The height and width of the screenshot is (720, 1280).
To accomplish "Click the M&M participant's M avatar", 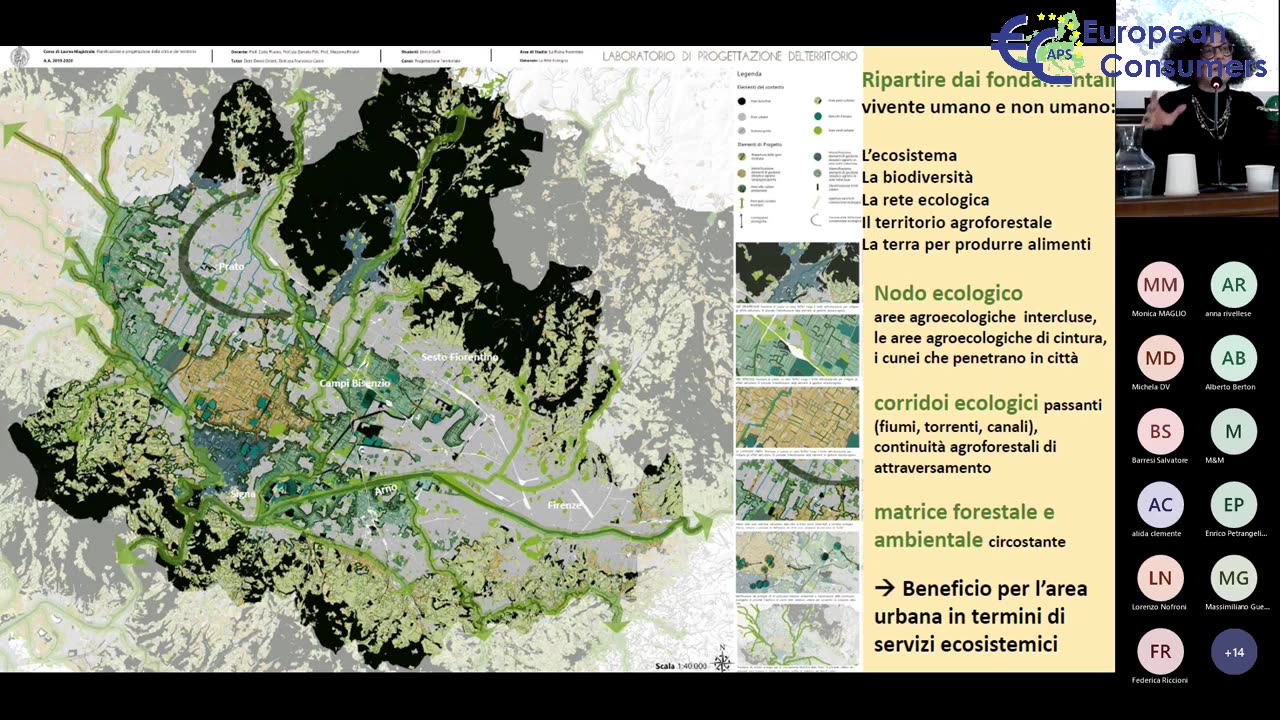I will pos(1234,431).
